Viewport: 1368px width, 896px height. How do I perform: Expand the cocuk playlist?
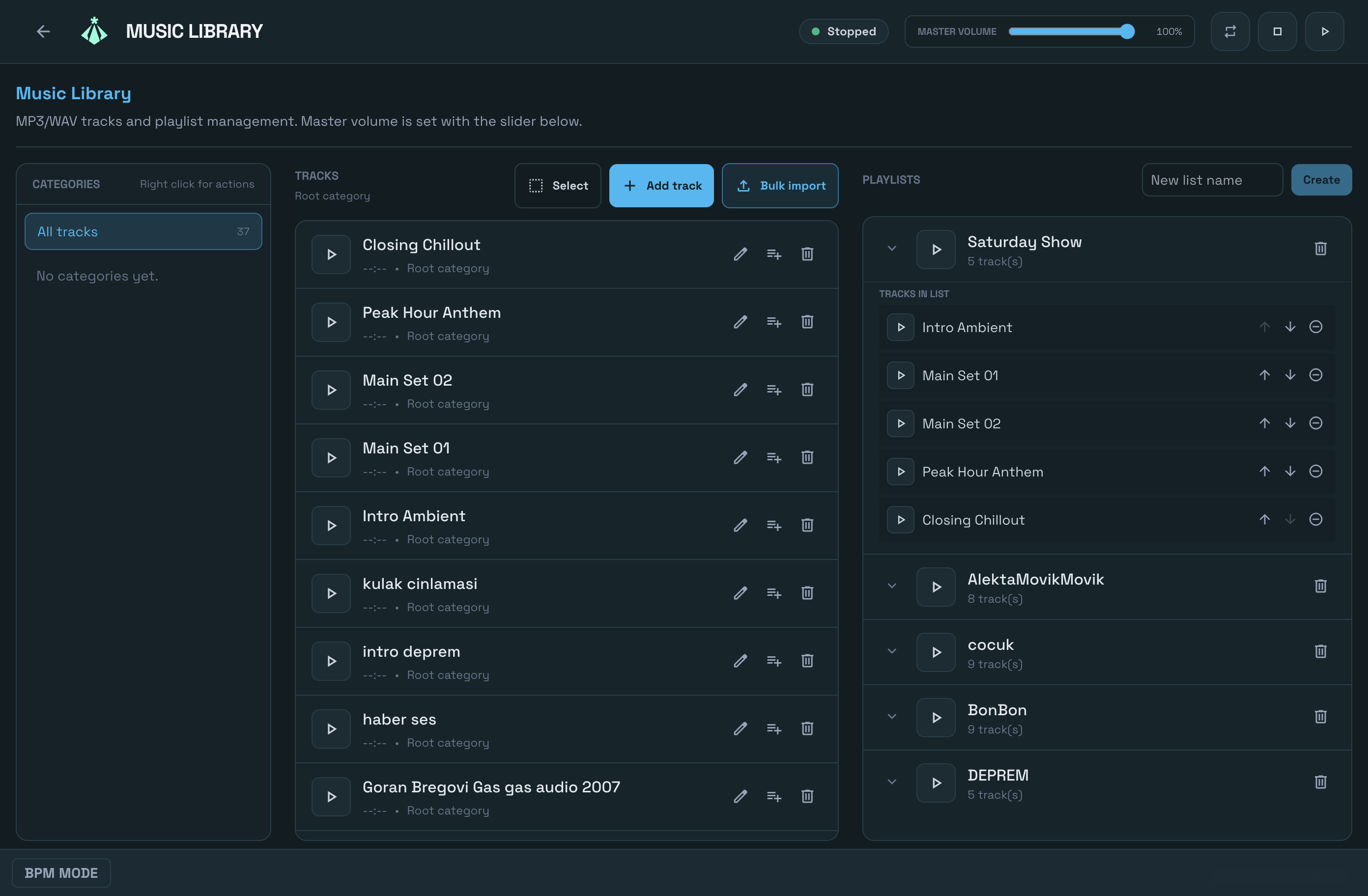pos(891,652)
